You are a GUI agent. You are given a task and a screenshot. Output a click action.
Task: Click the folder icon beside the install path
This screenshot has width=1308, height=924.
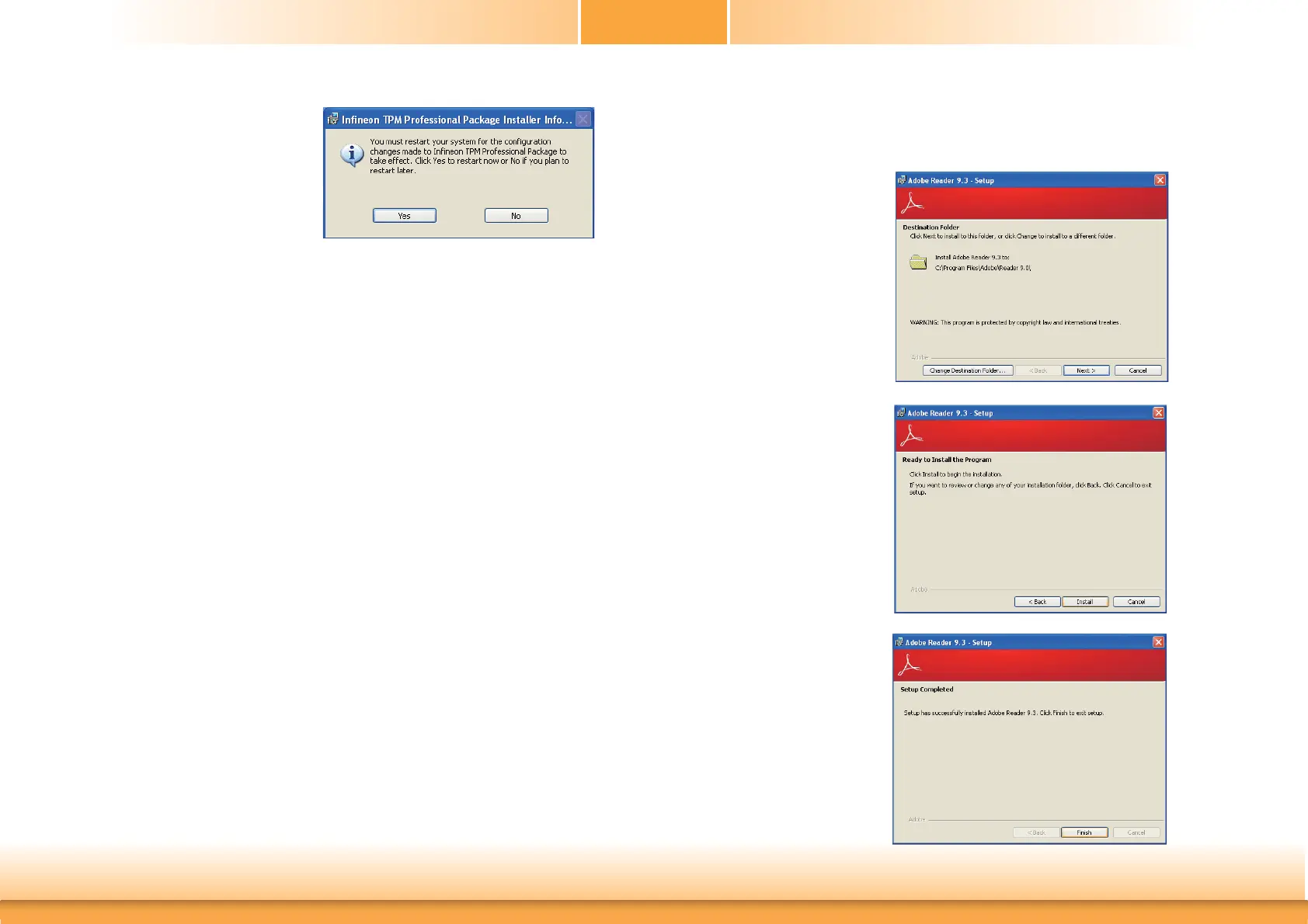pyautogui.click(x=918, y=262)
